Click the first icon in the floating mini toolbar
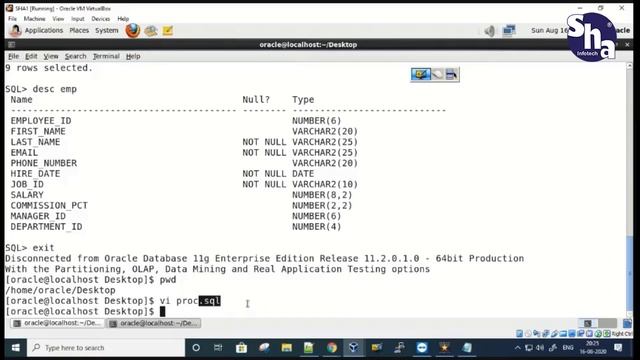The image size is (640, 360). (420, 74)
